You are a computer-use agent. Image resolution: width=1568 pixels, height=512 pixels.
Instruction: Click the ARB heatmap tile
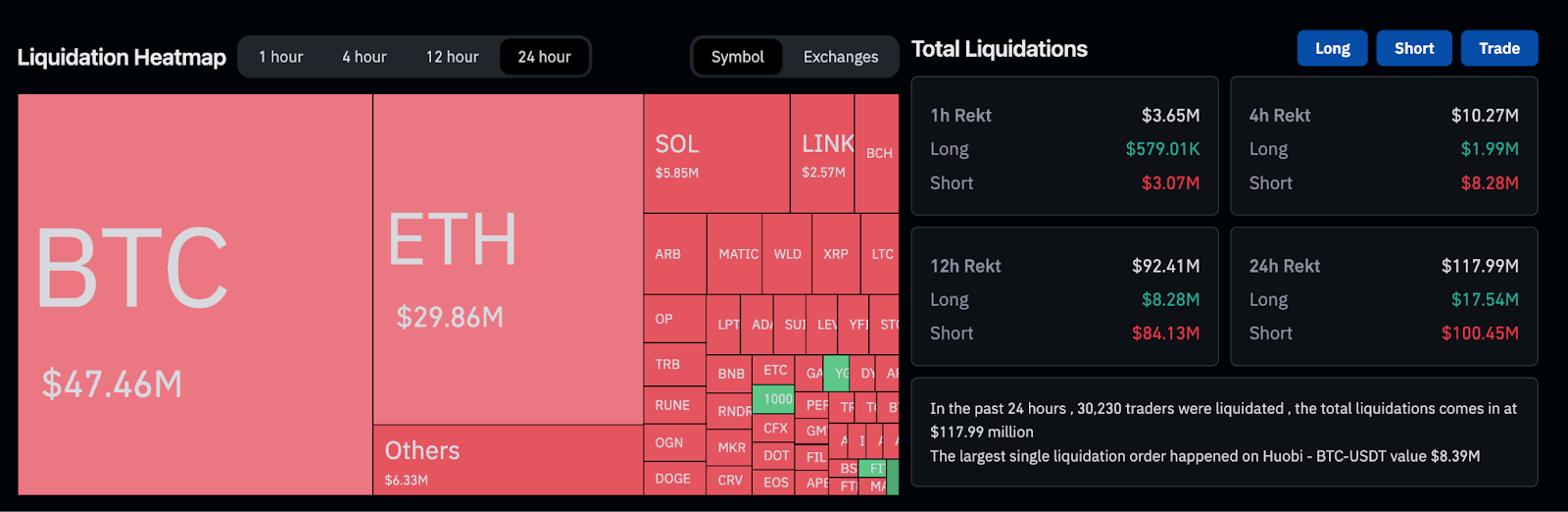[x=675, y=254]
